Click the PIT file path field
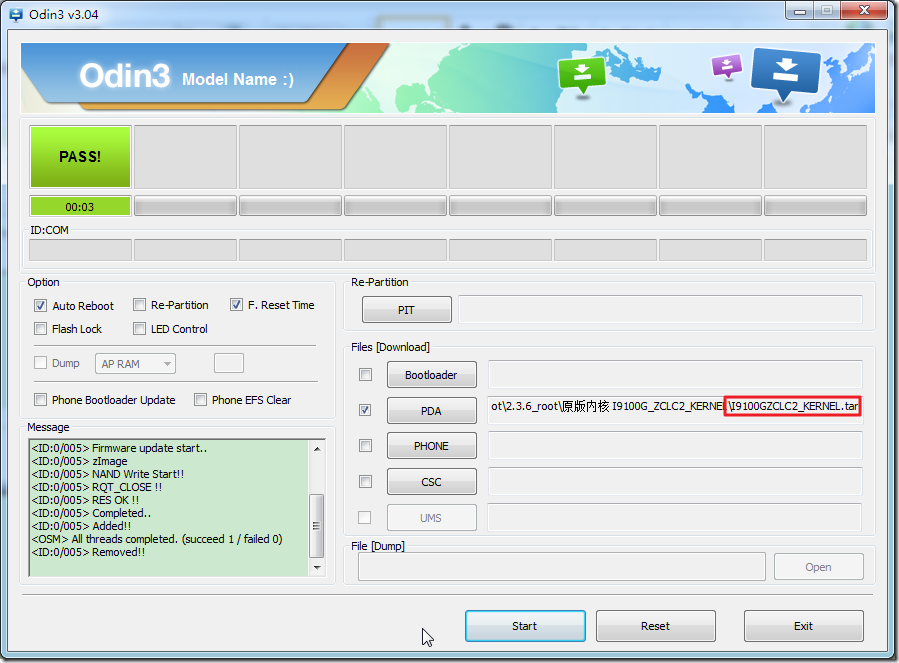Image resolution: width=899 pixels, height=663 pixels. point(660,310)
